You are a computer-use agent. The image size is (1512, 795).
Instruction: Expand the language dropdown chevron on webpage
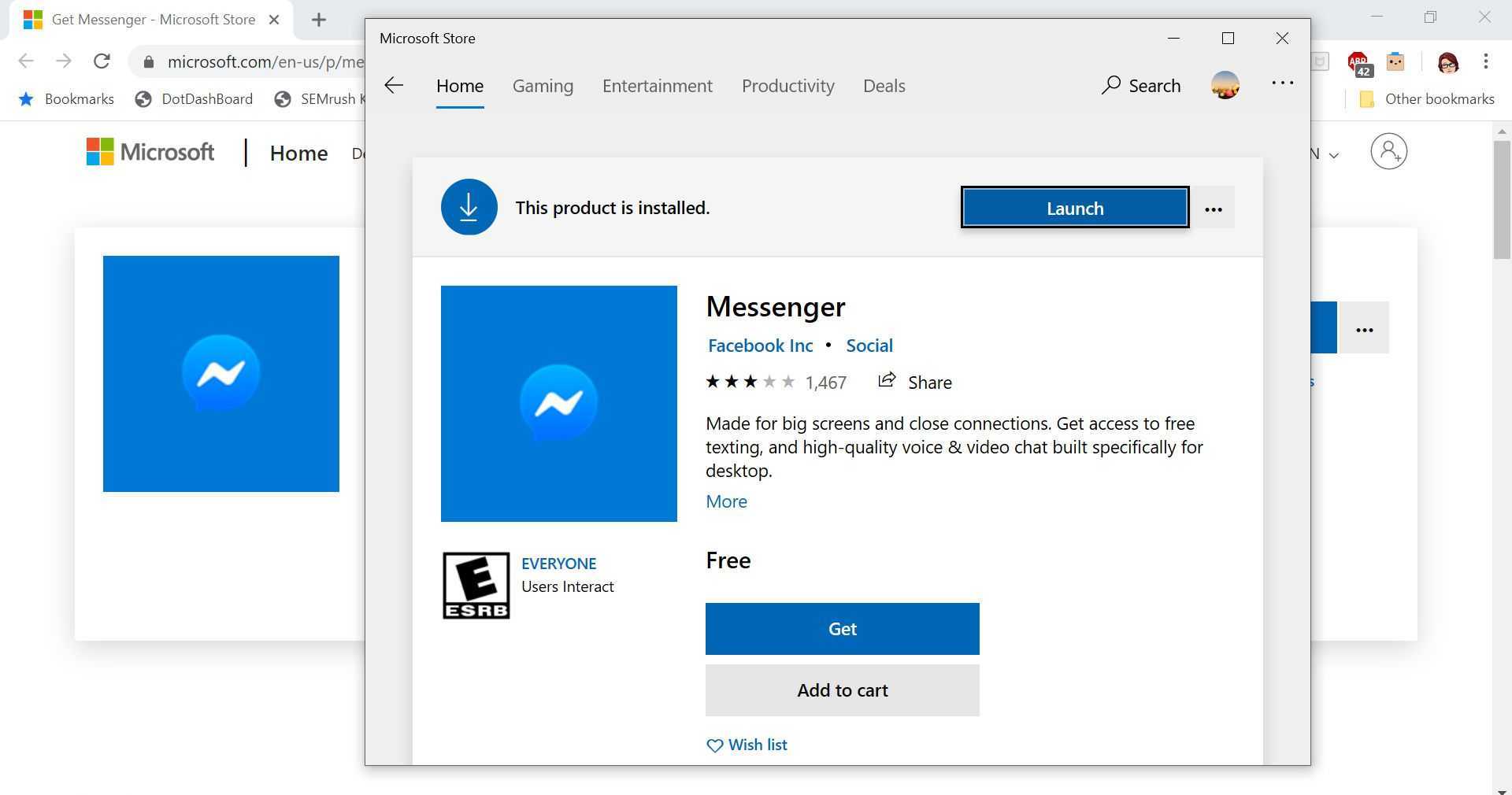(x=1333, y=156)
